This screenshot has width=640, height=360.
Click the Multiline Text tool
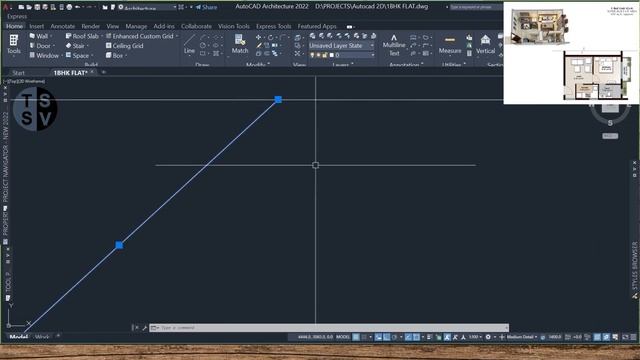click(x=394, y=45)
